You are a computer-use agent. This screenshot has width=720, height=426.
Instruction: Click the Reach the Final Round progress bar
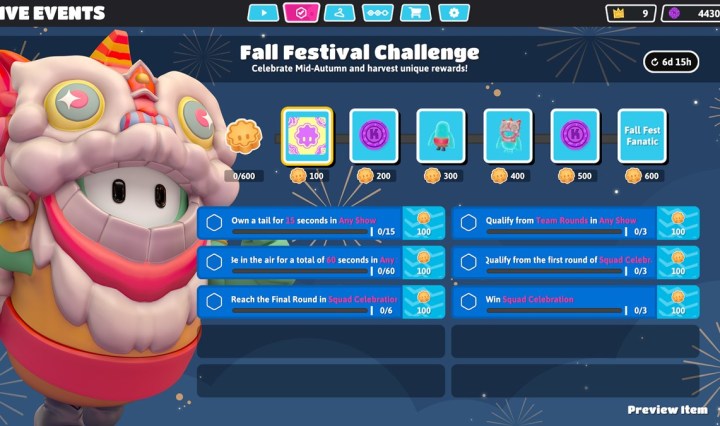pos(300,311)
